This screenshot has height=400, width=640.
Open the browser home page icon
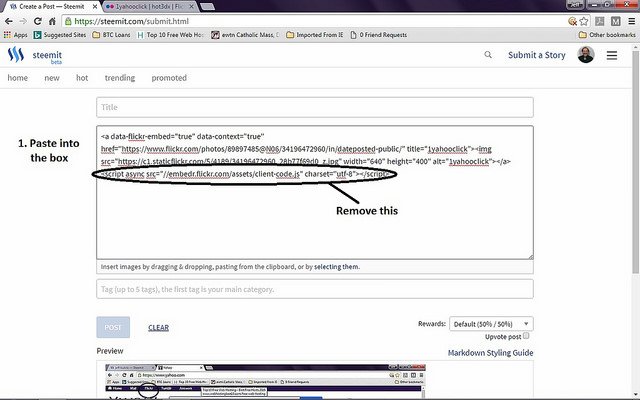pos(52,21)
